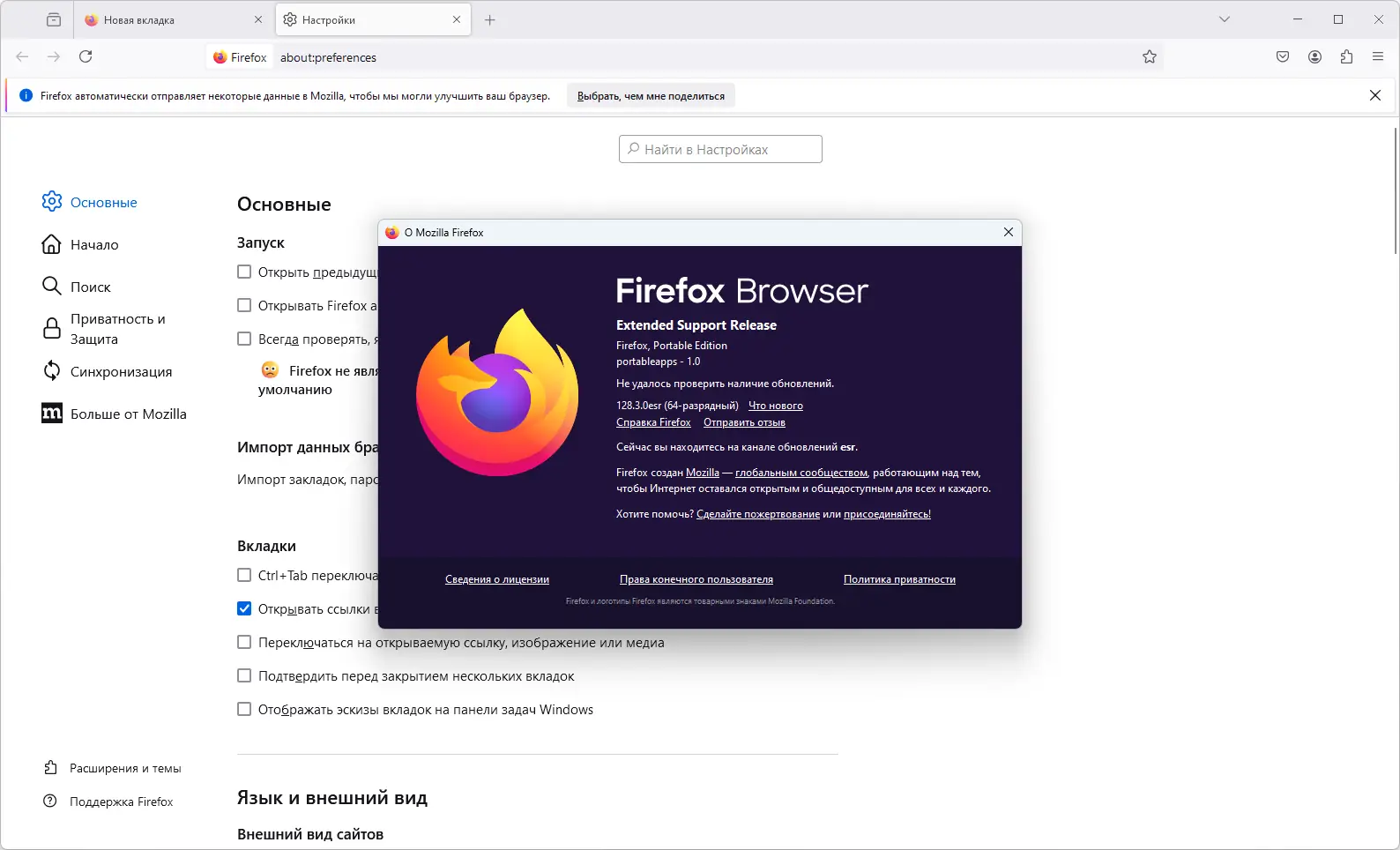The height and width of the screenshot is (850, 1400).
Task: Click the reload page icon
Action: point(86,57)
